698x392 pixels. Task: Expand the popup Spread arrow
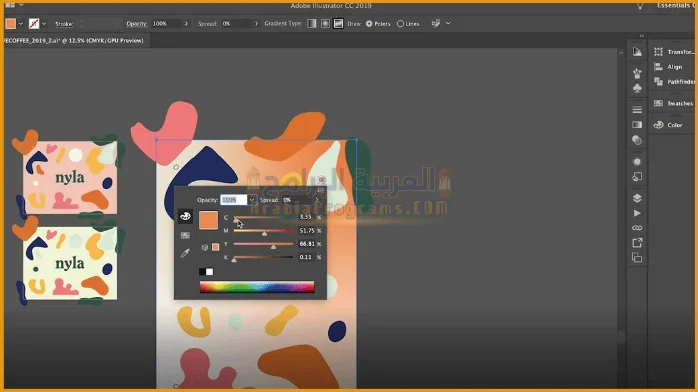[317, 200]
